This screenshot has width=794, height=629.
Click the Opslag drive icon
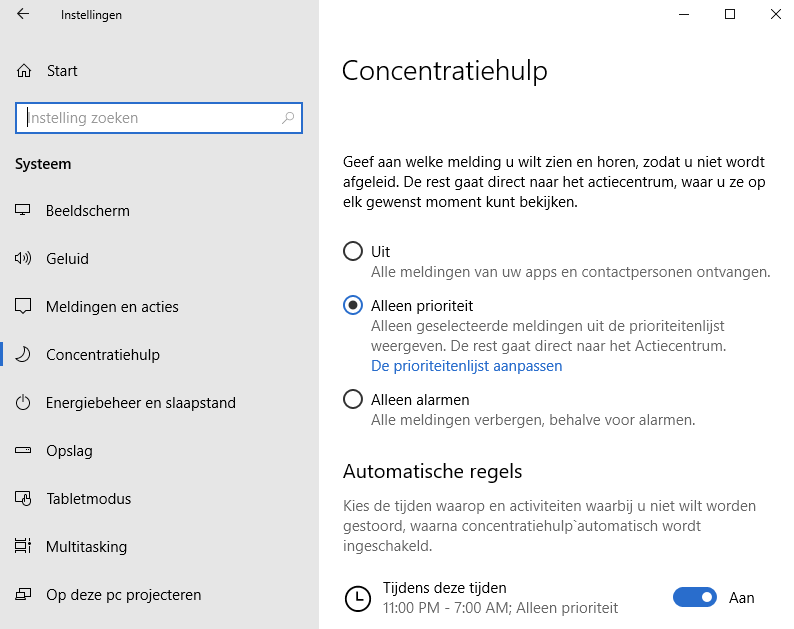24,451
